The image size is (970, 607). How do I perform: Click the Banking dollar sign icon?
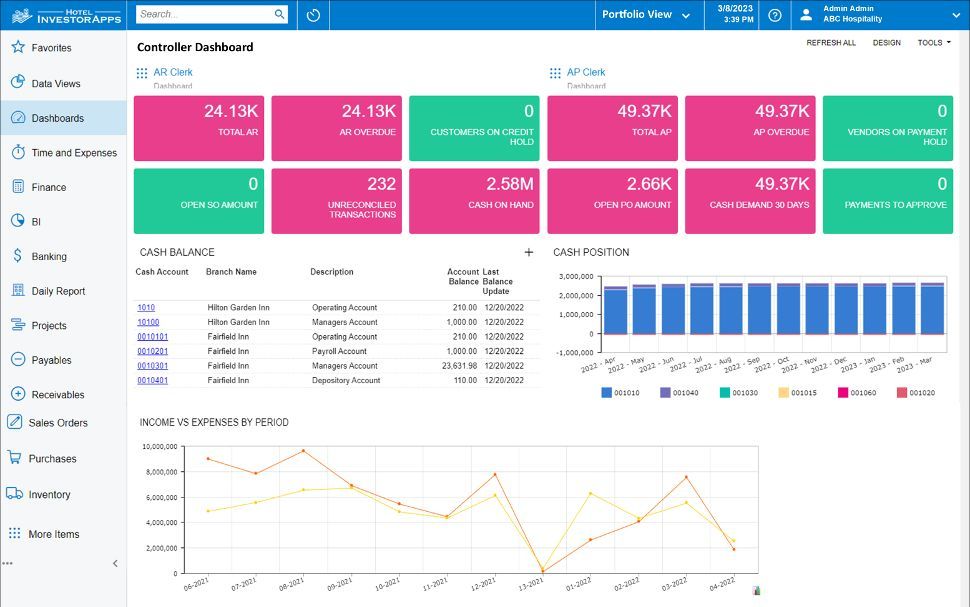point(17,256)
